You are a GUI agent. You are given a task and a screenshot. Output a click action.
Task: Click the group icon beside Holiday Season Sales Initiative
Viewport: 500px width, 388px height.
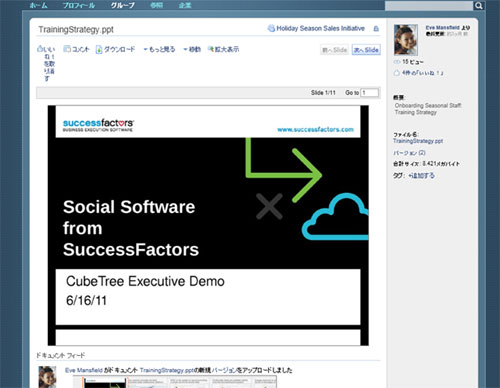pos(271,28)
